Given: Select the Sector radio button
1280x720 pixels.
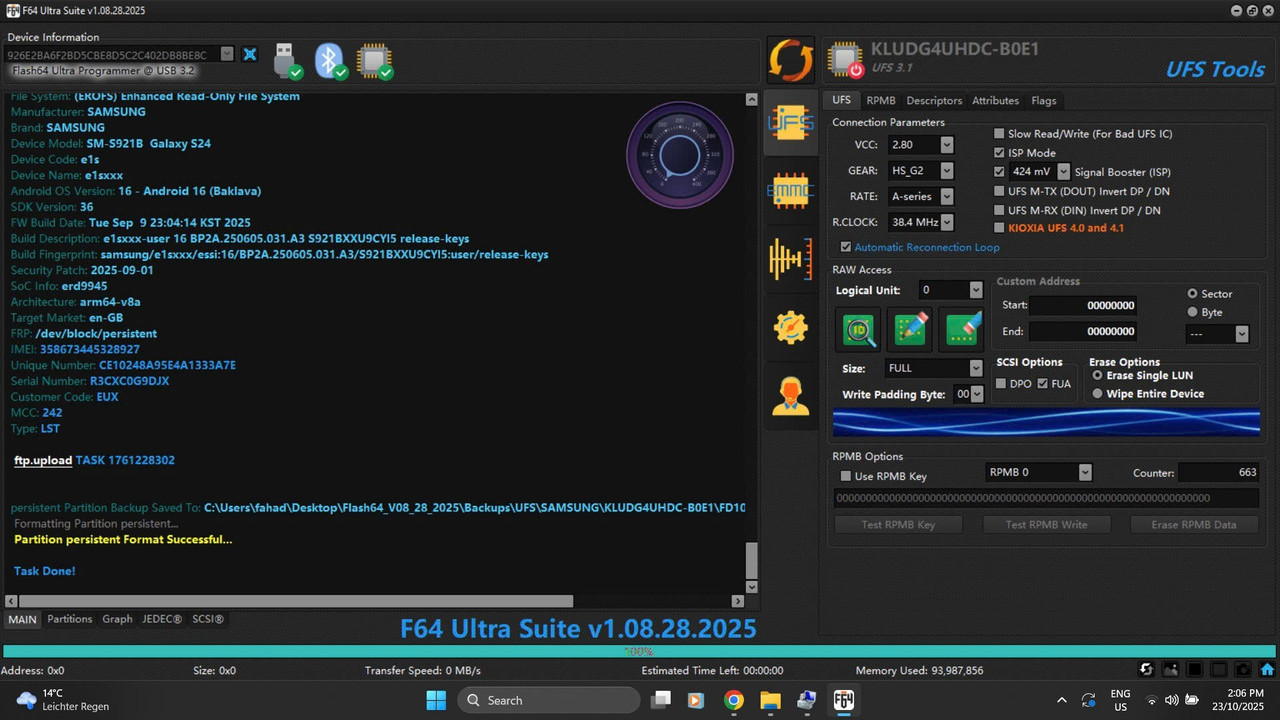Looking at the screenshot, I should click(1192, 294).
